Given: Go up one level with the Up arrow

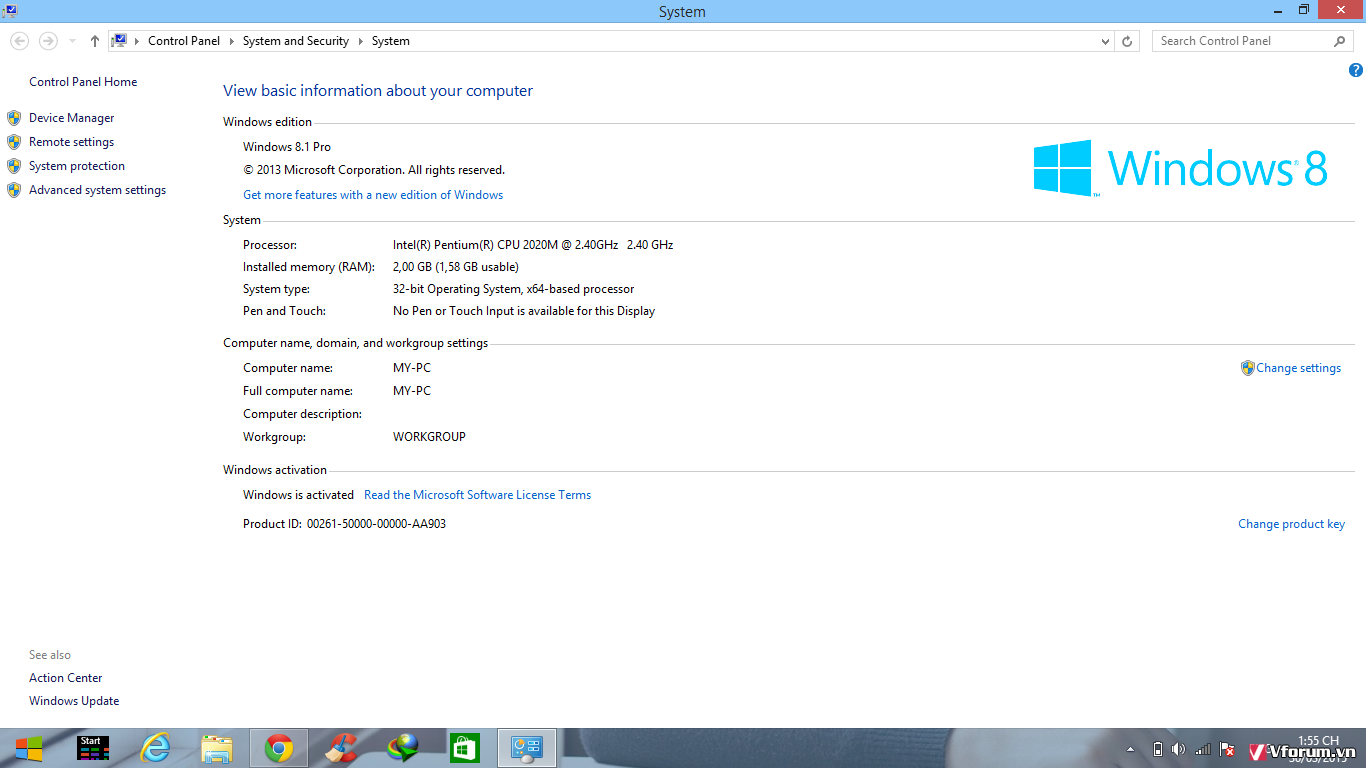Looking at the screenshot, I should coord(94,41).
